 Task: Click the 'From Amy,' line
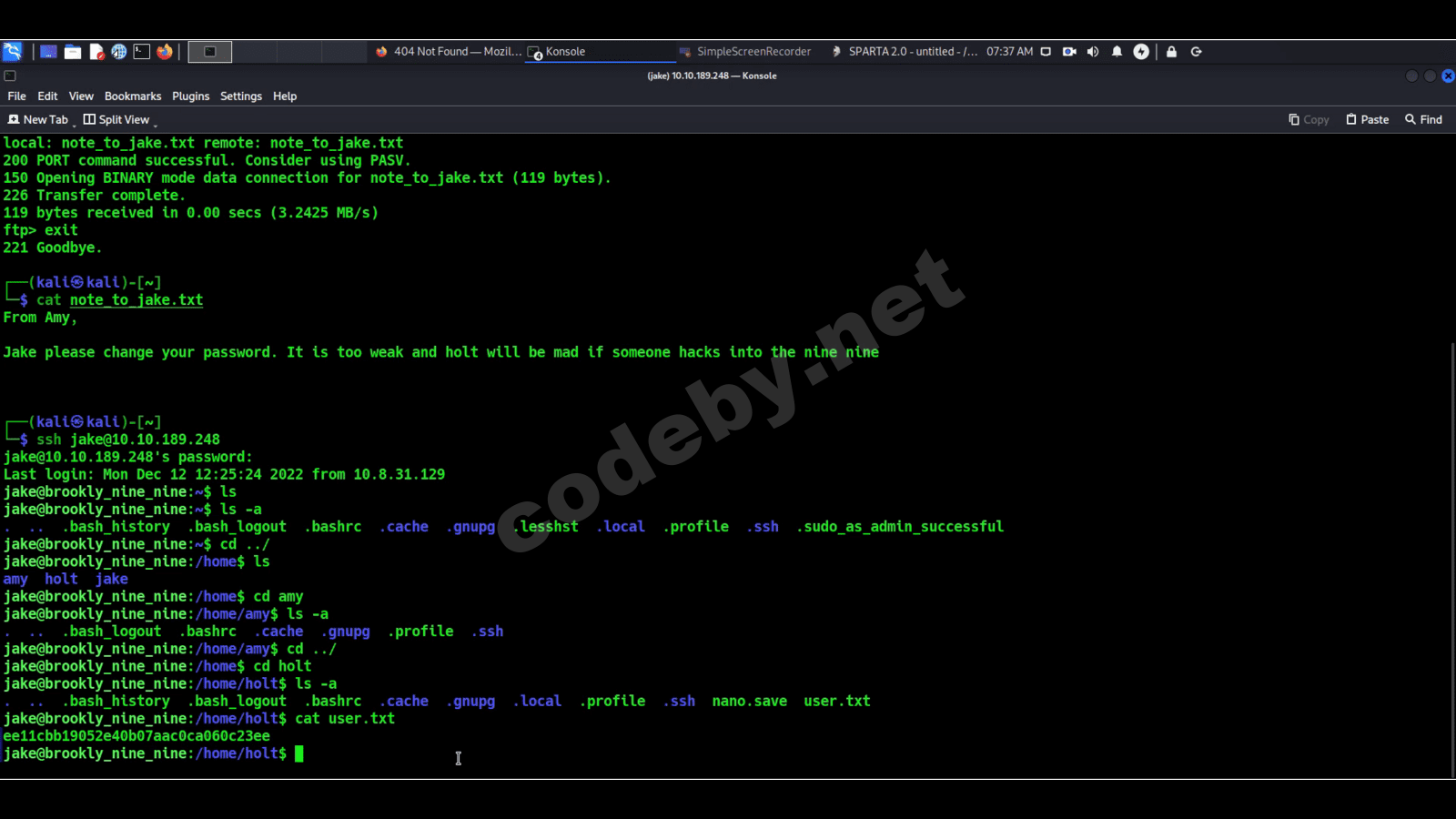coord(40,318)
